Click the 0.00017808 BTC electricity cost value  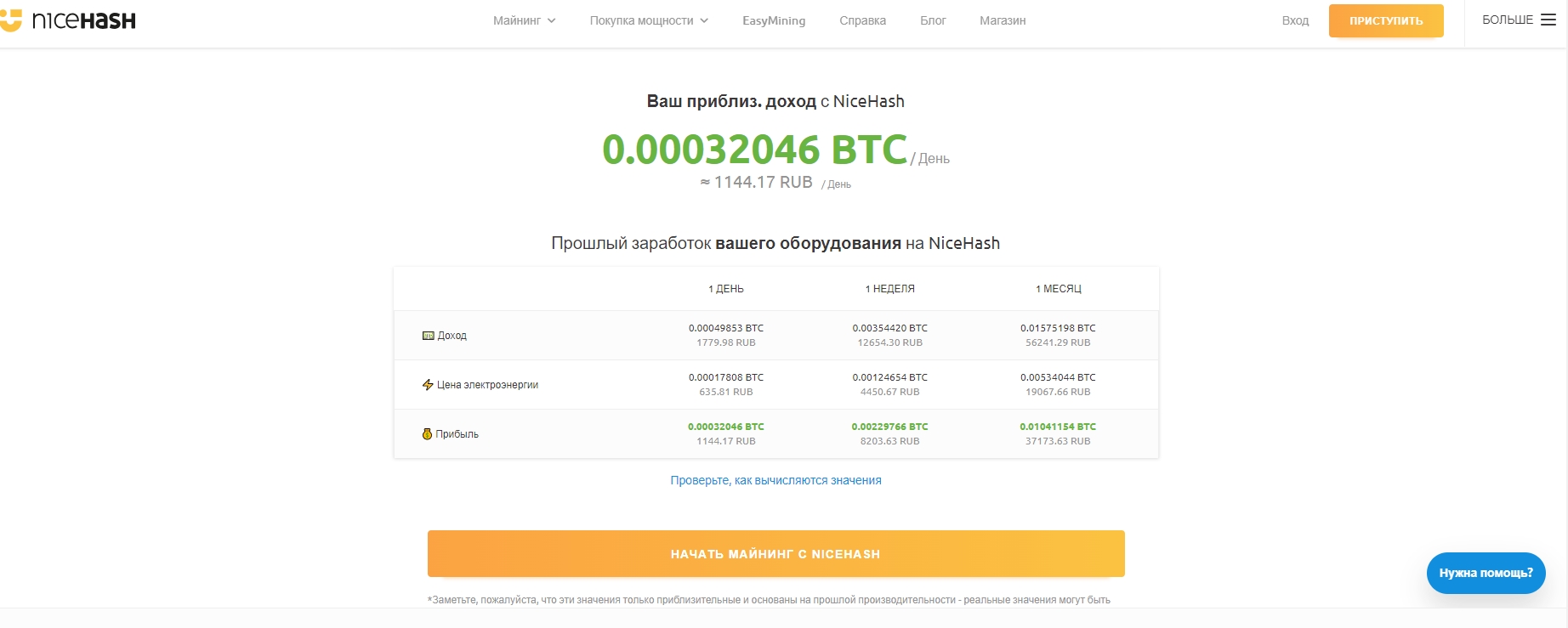pos(726,377)
